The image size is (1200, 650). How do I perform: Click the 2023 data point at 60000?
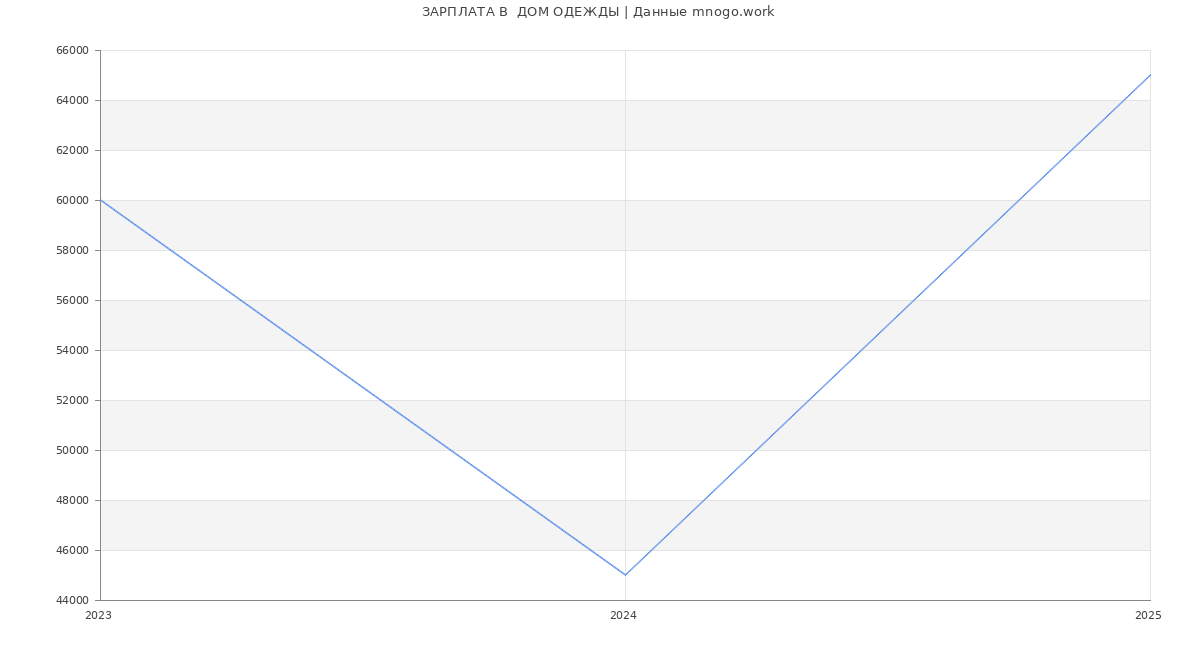(100, 200)
